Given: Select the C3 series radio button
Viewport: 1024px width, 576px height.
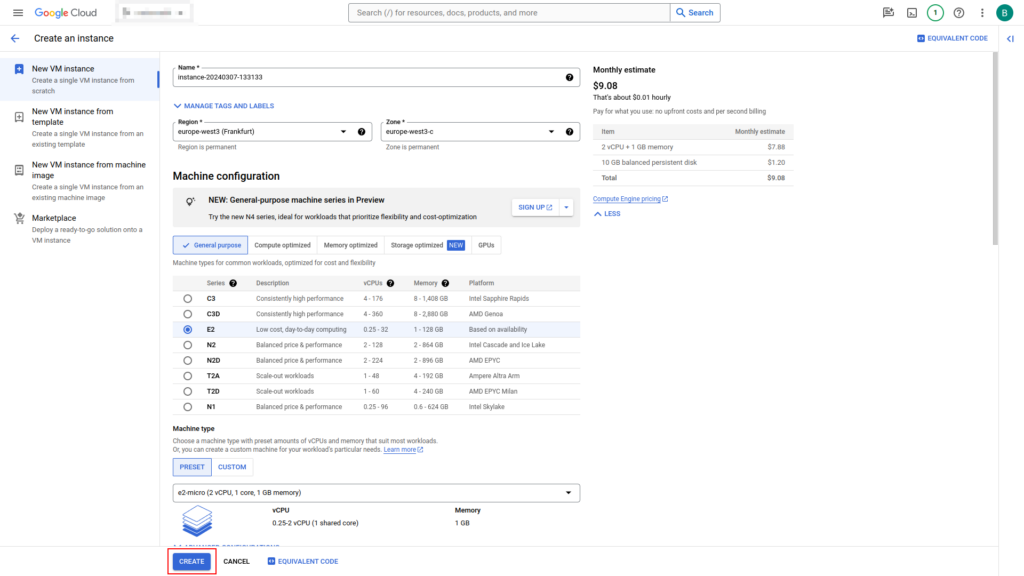Looking at the screenshot, I should coord(187,298).
